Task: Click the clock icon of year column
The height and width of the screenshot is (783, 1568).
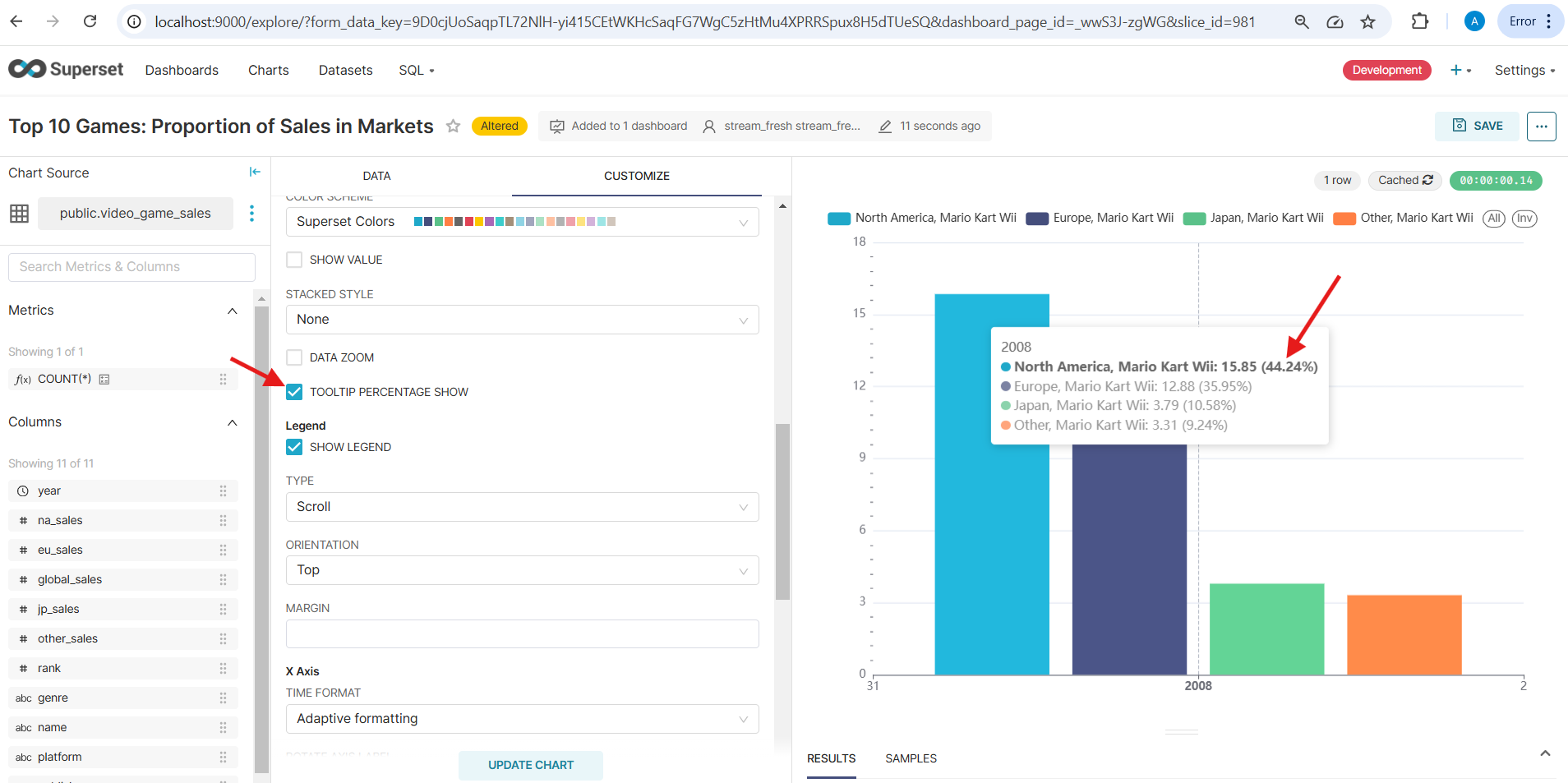Action: pos(23,491)
